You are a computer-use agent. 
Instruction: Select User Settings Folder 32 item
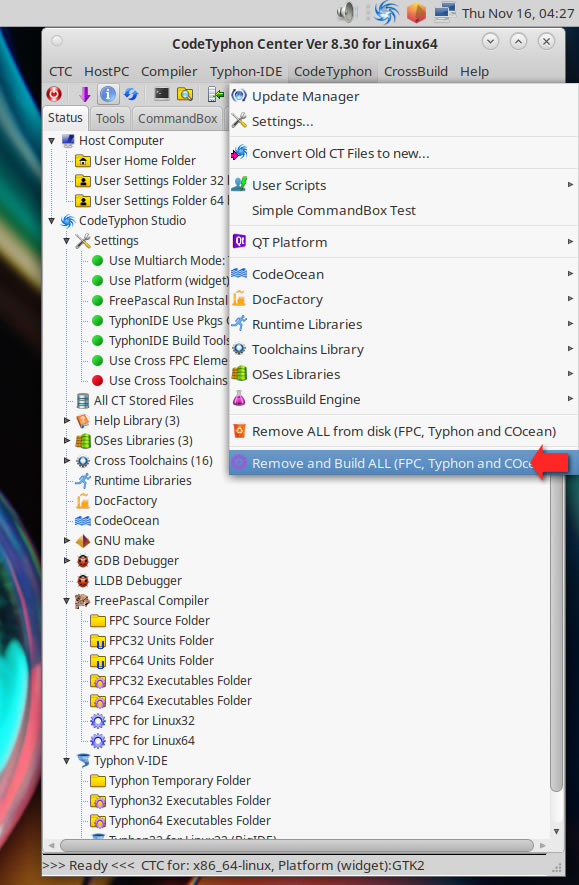pyautogui.click(x=150, y=181)
